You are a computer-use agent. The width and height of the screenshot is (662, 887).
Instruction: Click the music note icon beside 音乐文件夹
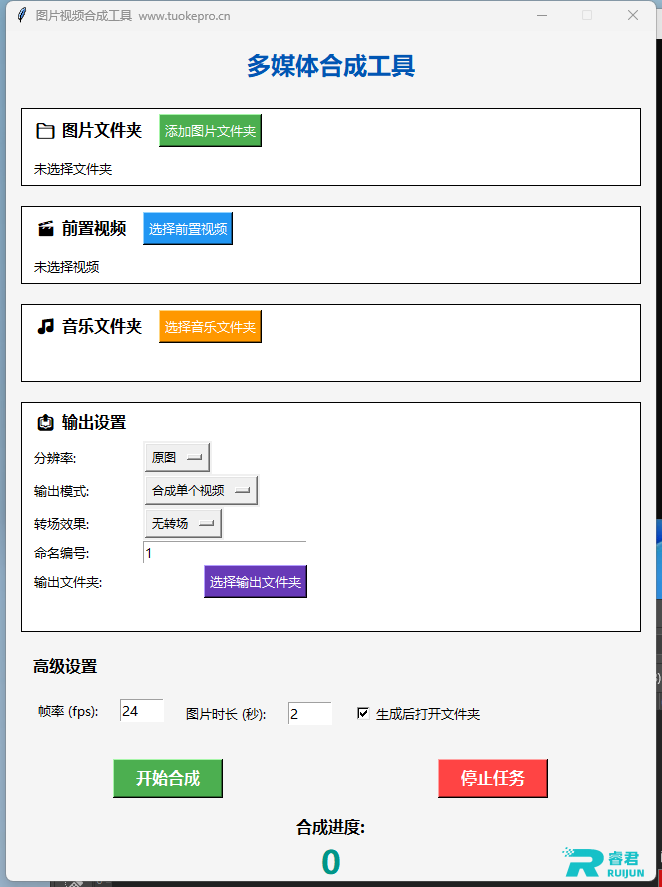(x=45, y=326)
